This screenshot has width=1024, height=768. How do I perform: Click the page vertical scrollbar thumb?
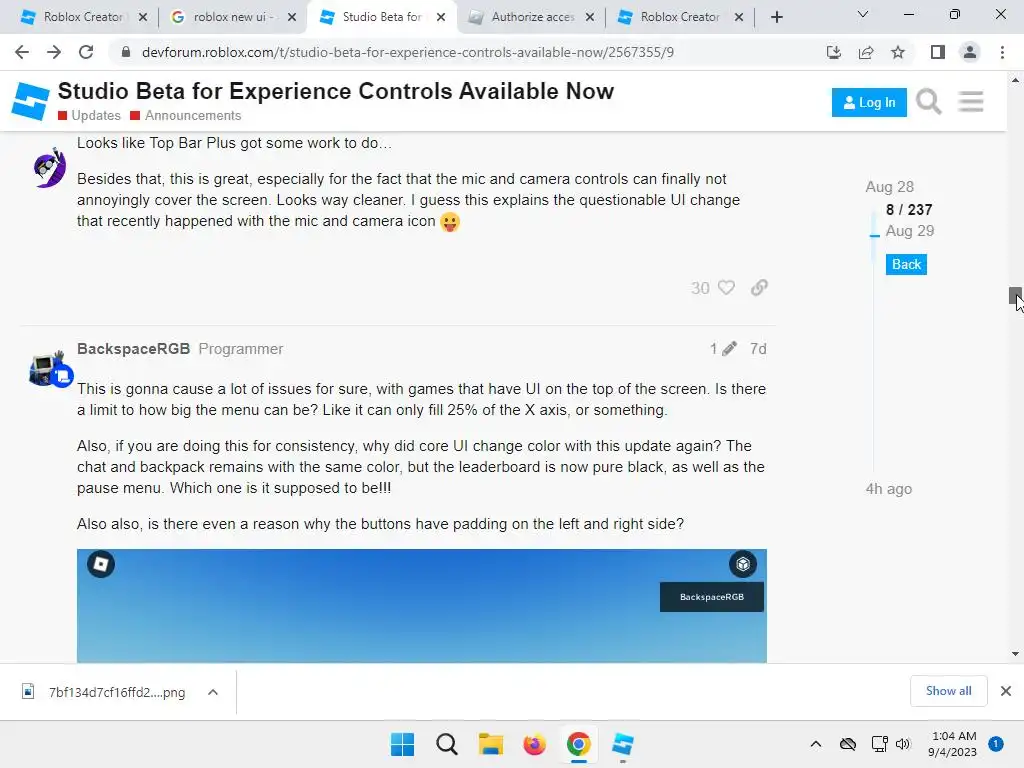tap(1015, 295)
